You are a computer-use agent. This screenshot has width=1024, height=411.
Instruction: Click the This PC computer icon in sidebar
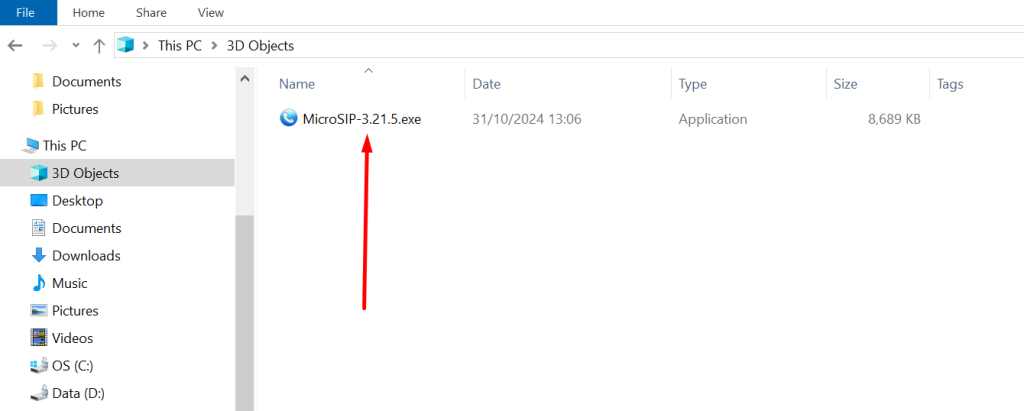pos(29,146)
